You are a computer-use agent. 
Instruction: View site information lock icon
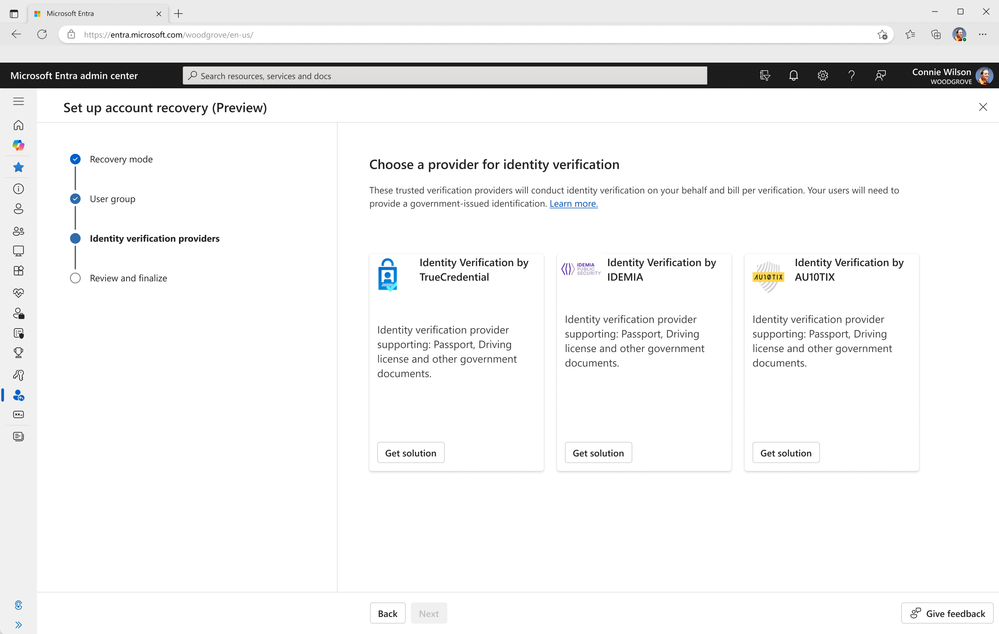(71, 34)
